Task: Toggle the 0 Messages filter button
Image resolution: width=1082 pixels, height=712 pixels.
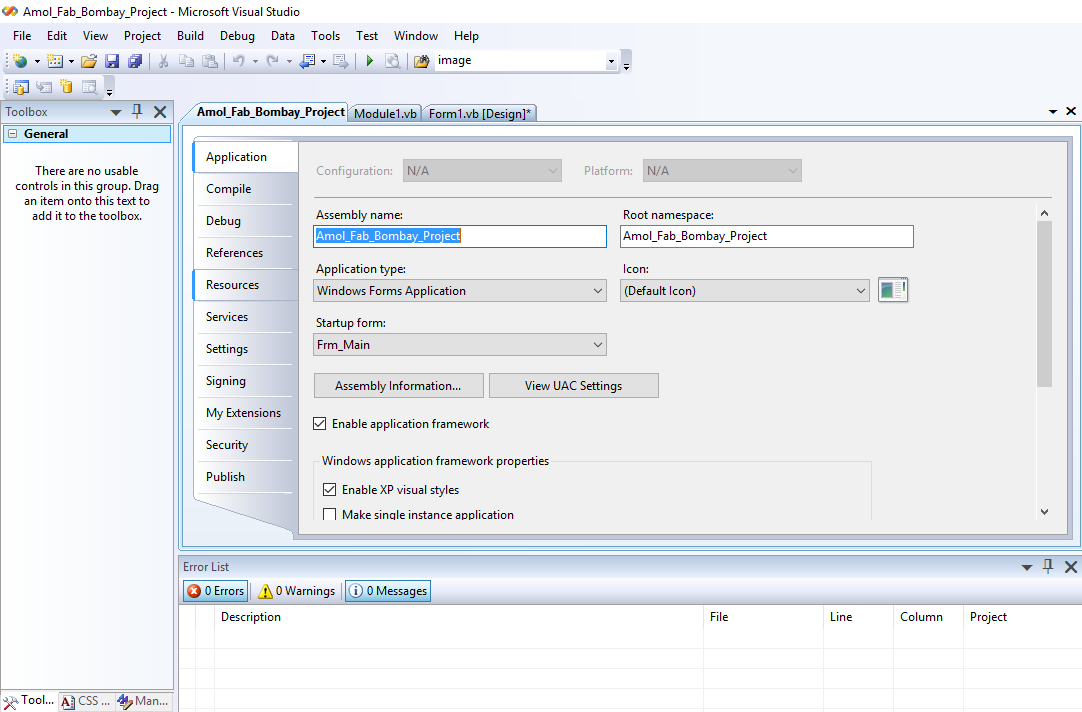Action: click(x=388, y=591)
